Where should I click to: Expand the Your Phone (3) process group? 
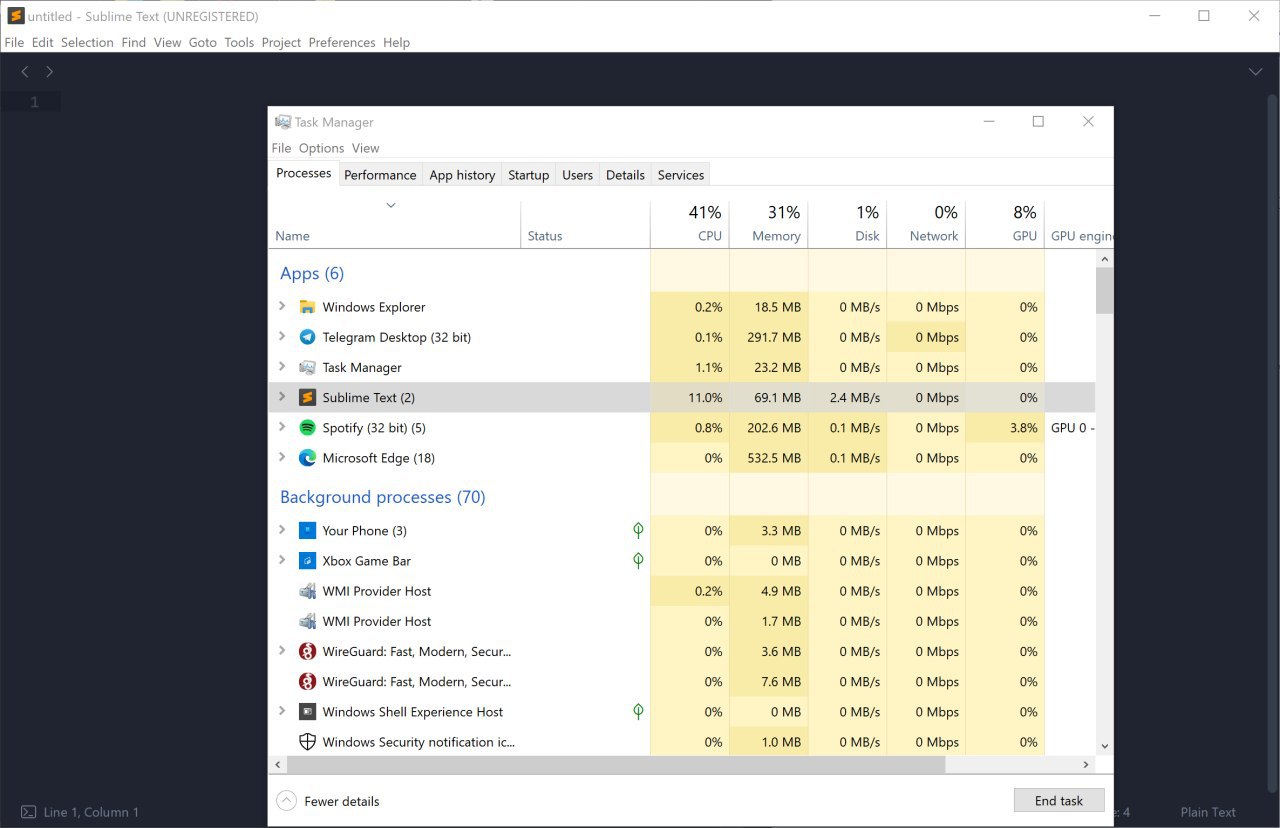[282, 531]
